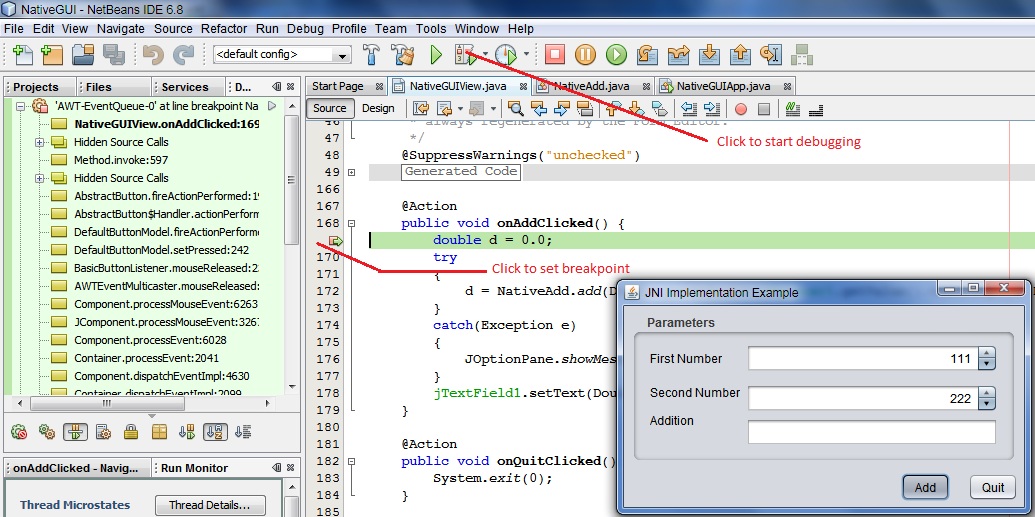
Task: Click the Profile Main Project clock icon
Action: point(506,55)
